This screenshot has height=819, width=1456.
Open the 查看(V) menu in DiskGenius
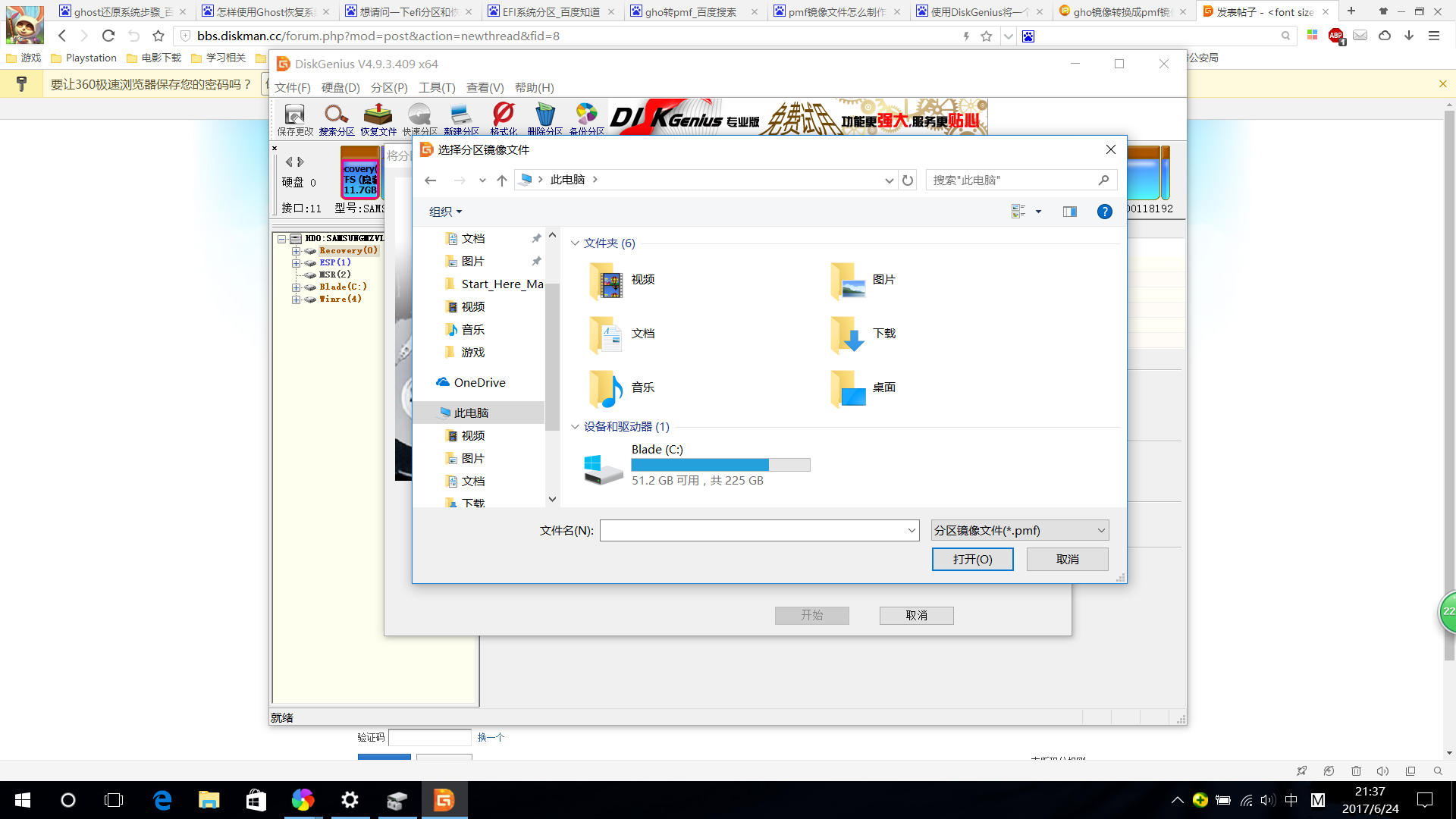coord(485,88)
